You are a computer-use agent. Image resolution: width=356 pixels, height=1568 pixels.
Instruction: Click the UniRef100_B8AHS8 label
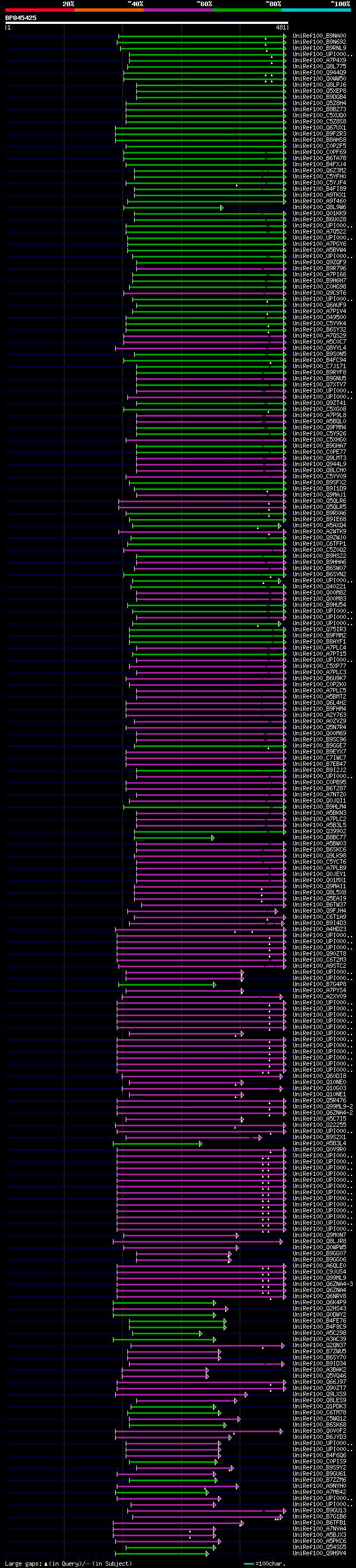coord(319,140)
